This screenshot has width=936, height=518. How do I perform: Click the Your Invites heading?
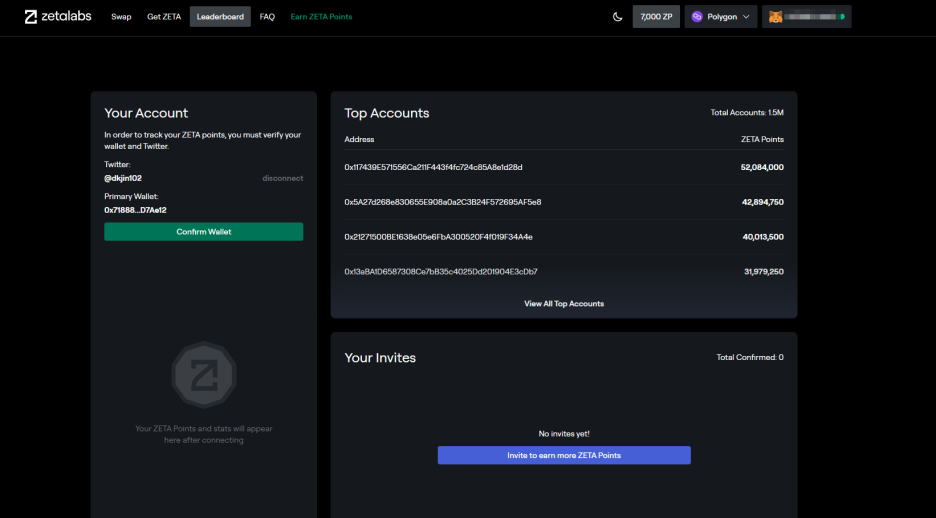coord(380,357)
